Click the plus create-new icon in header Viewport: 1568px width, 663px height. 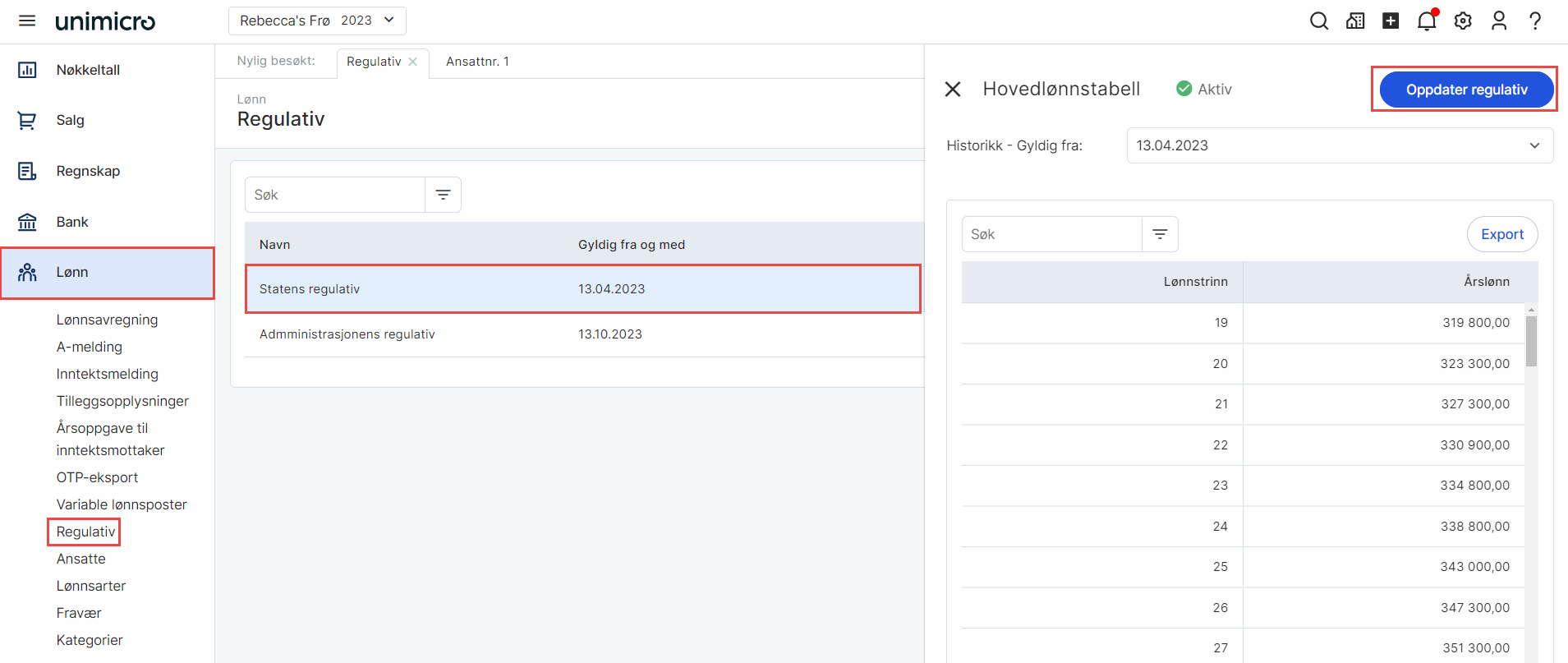(x=1391, y=21)
